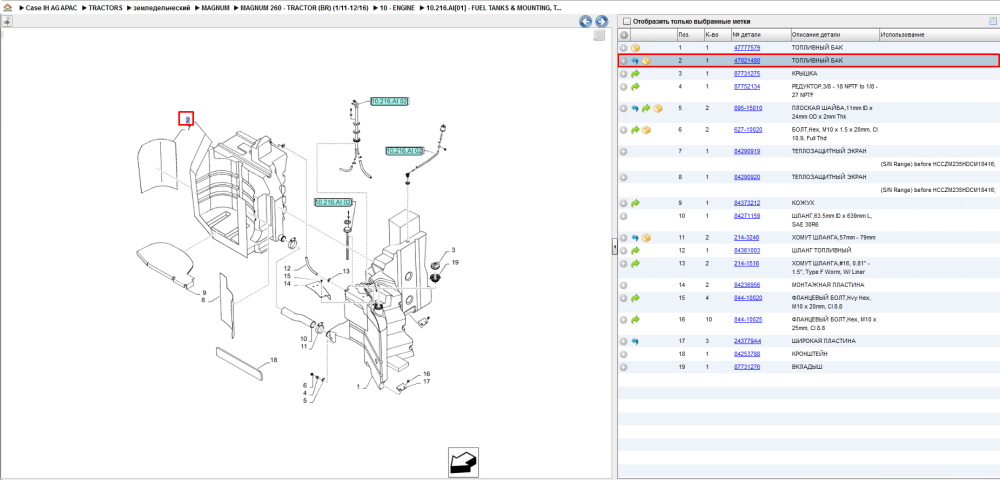Screen dimensions: 1000x480
Task: Open topmost 10.216.AI 02 reference label
Action: click(389, 101)
